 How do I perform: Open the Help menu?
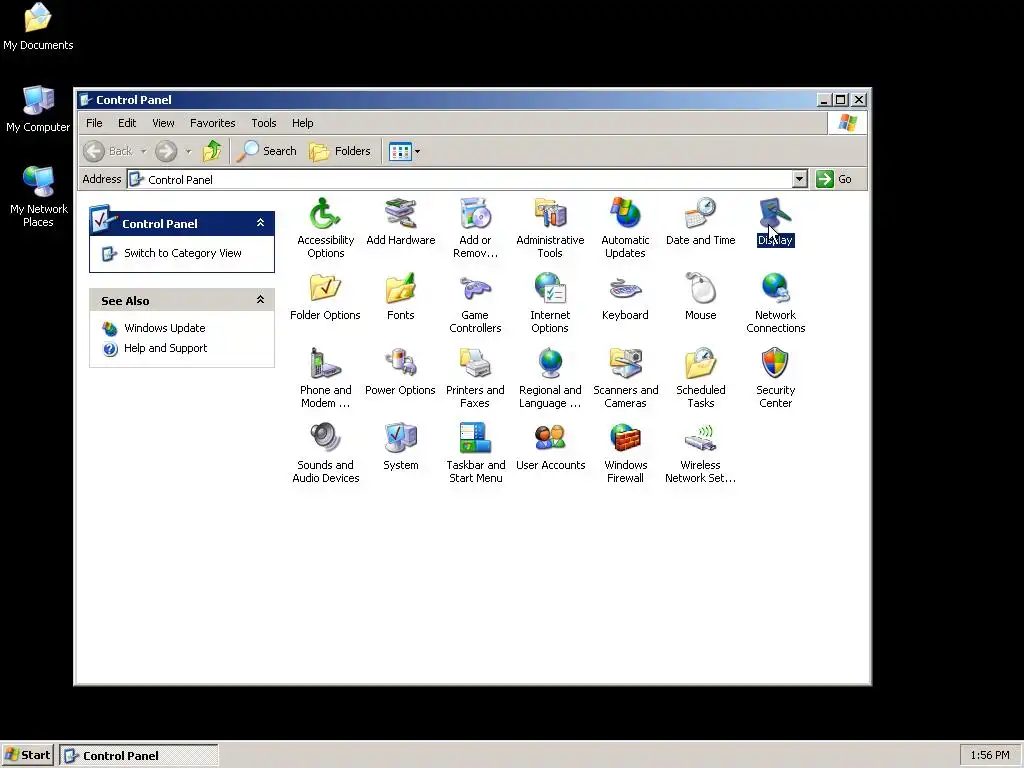tap(302, 123)
